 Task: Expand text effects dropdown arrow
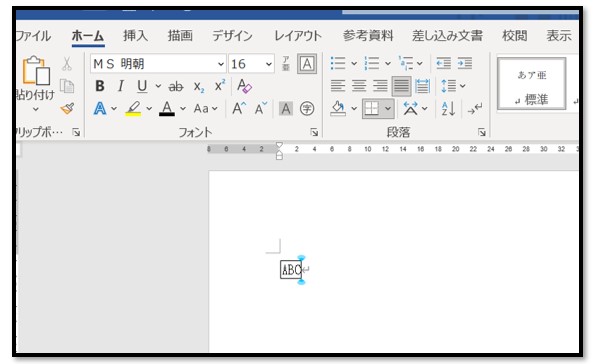[114, 109]
